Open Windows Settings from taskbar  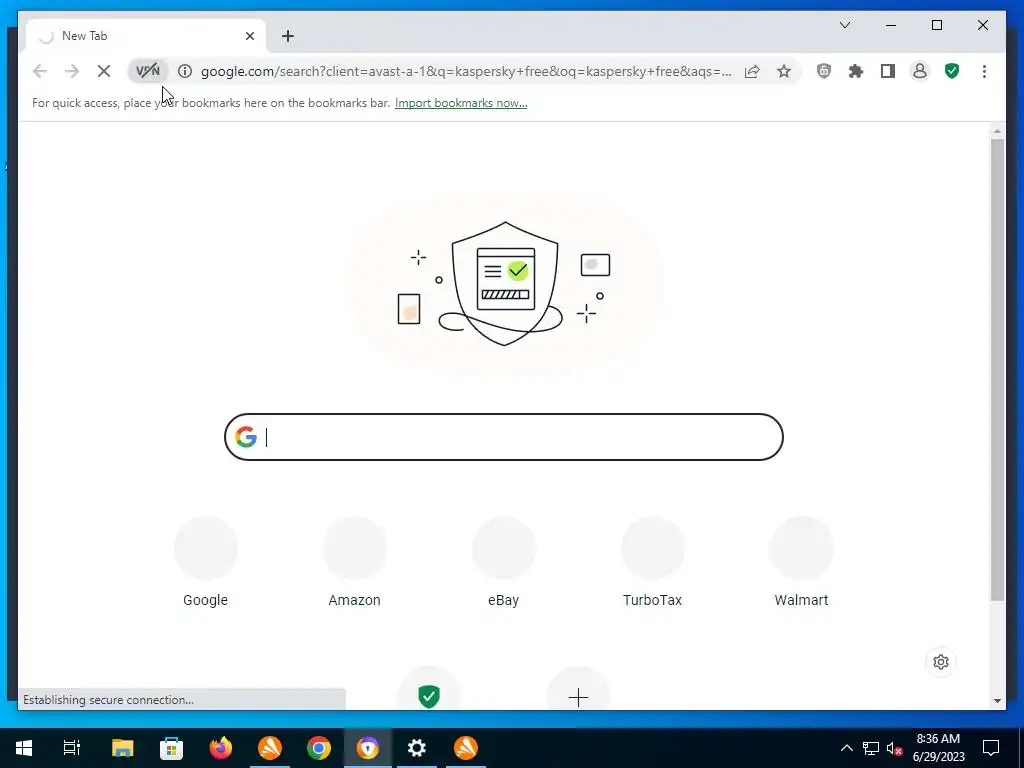coord(417,748)
